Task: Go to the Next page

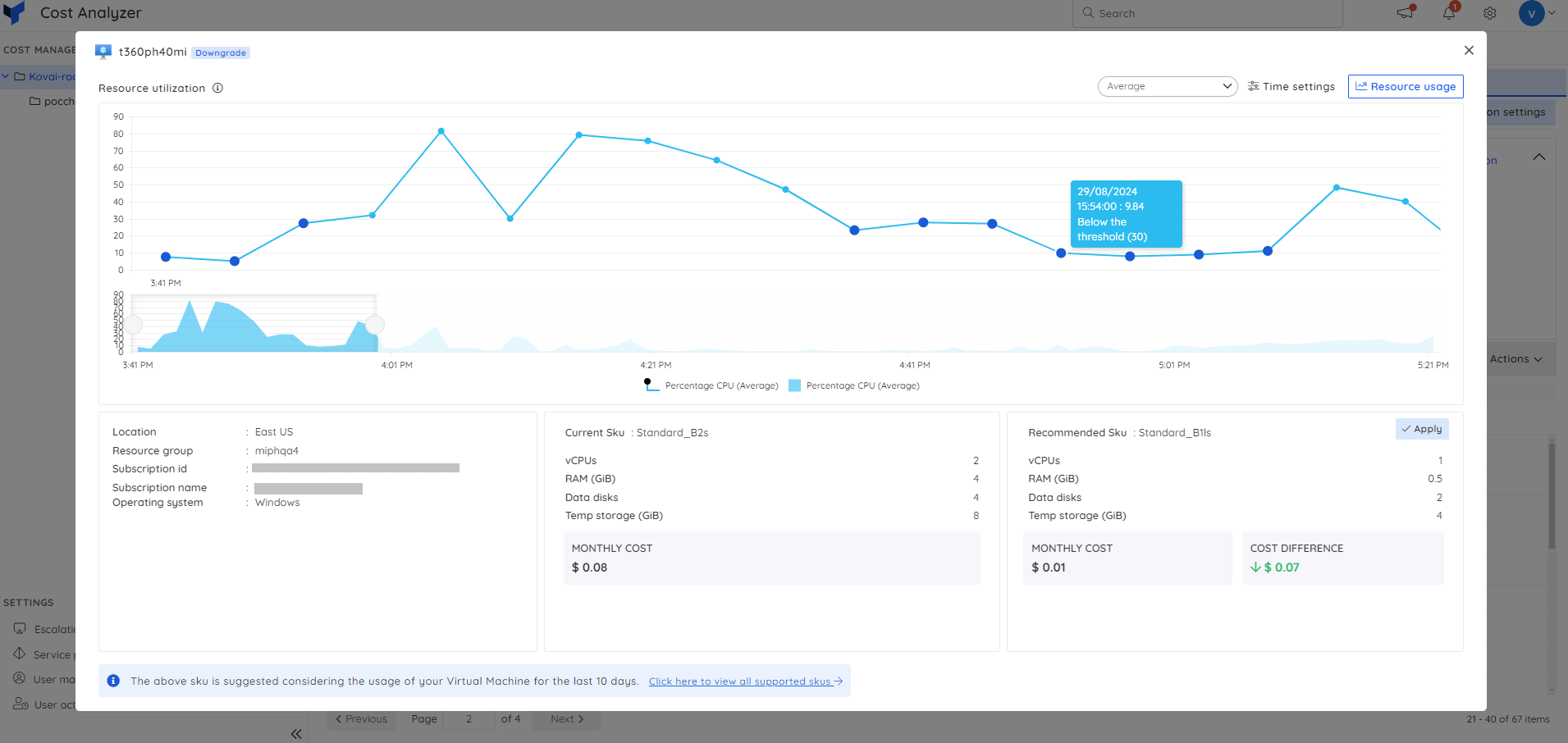Action: [567, 719]
